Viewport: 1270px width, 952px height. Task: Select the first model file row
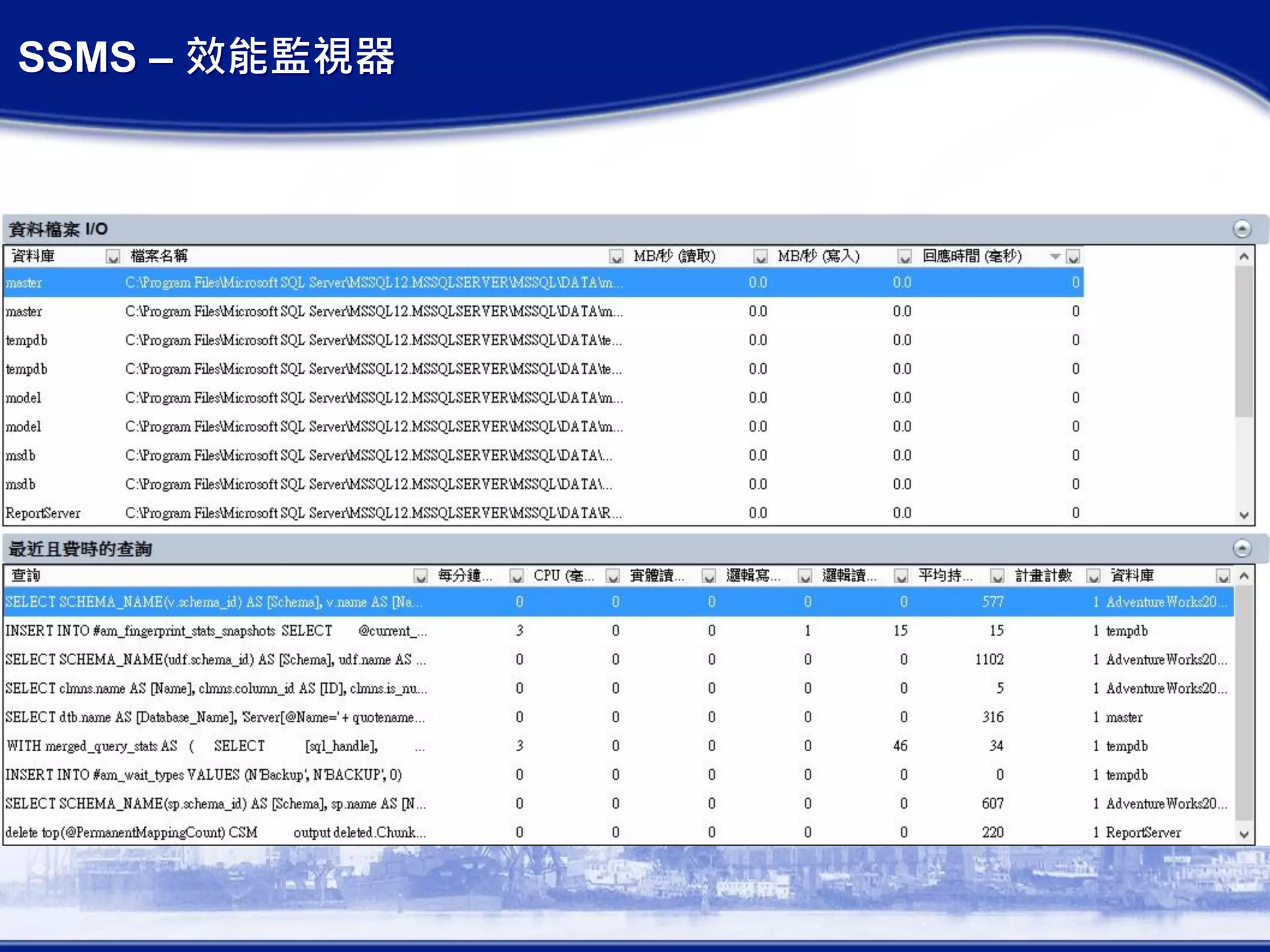(x=543, y=398)
